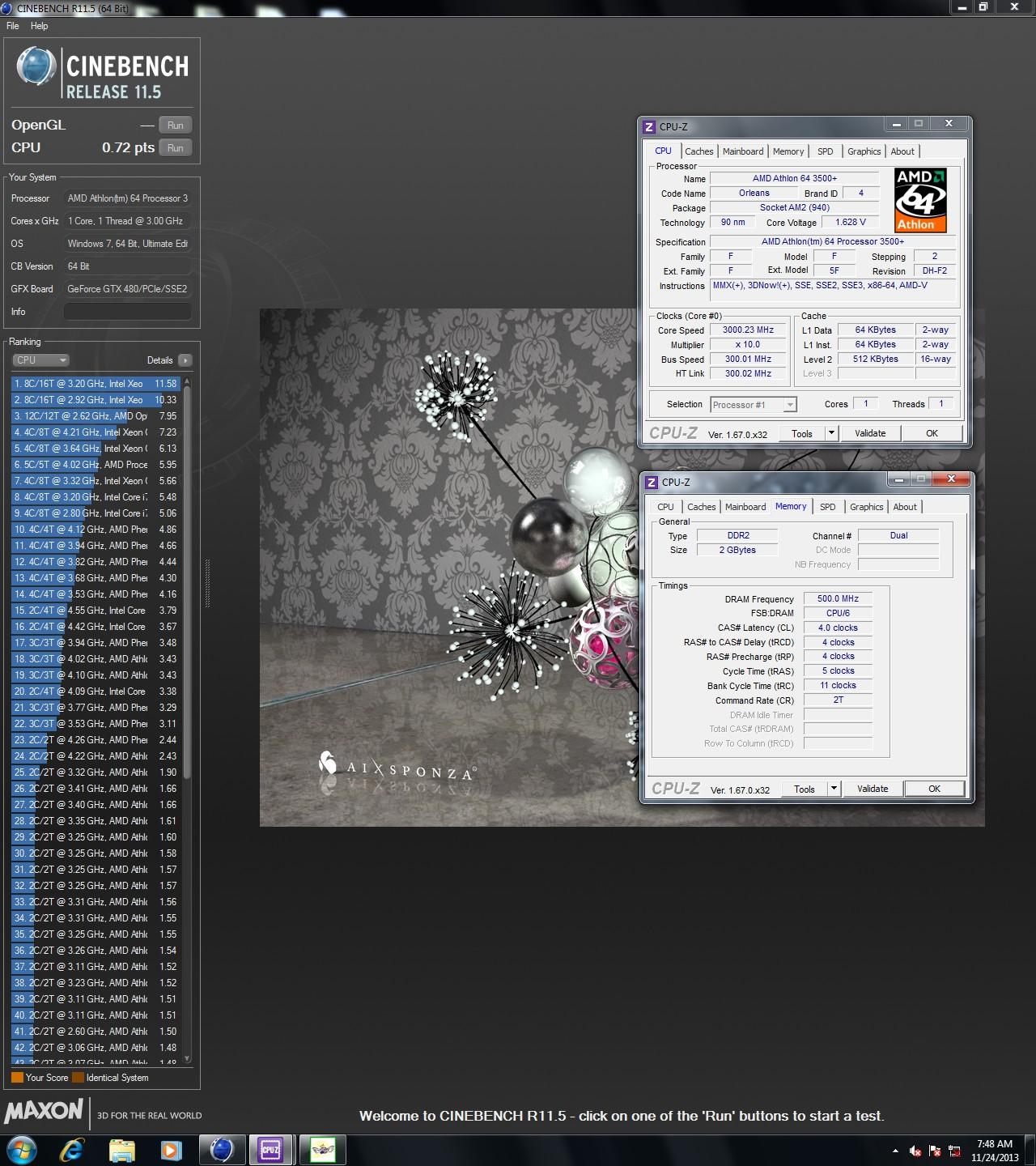This screenshot has height=1166, width=1036.
Task: Click the MAXON logo
Action: 44,1111
